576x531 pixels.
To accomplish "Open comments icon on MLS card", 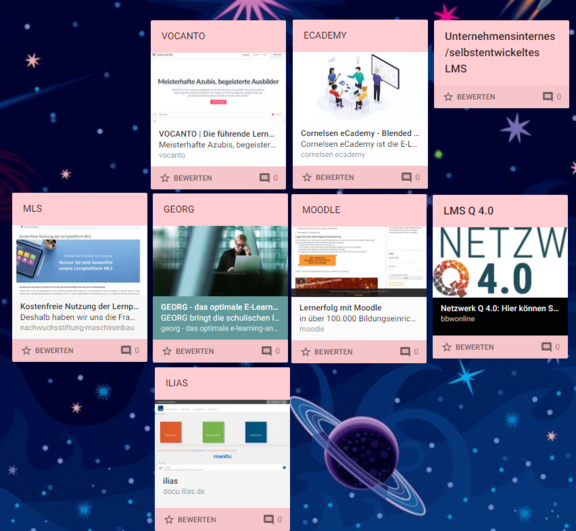I will click(126, 350).
